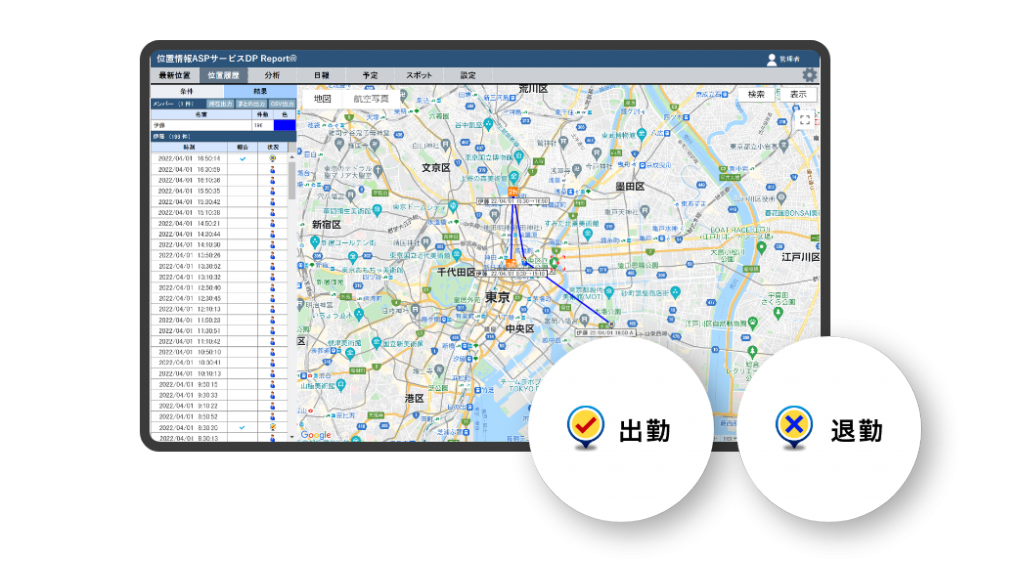Select the 2022/04/01 9:10:22 history row

point(219,406)
